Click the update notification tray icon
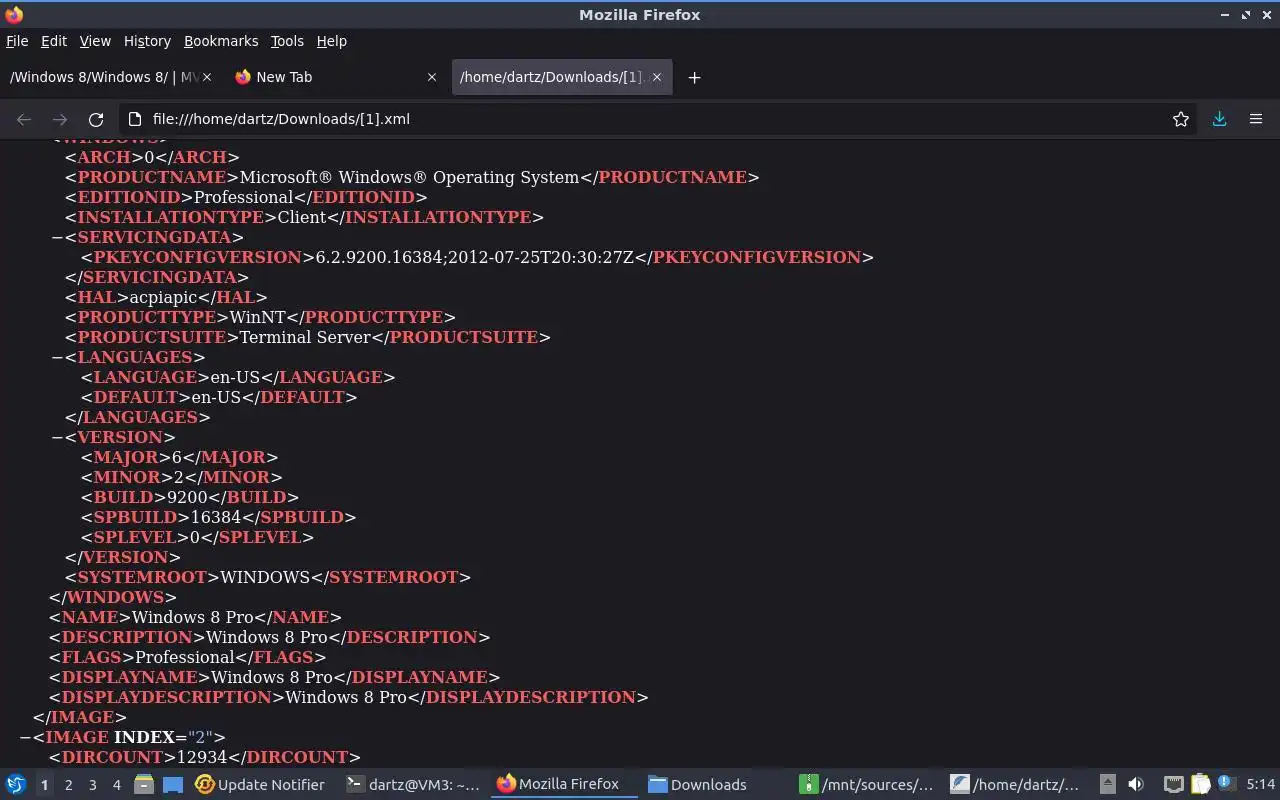The image size is (1280, 800). pos(1225,785)
